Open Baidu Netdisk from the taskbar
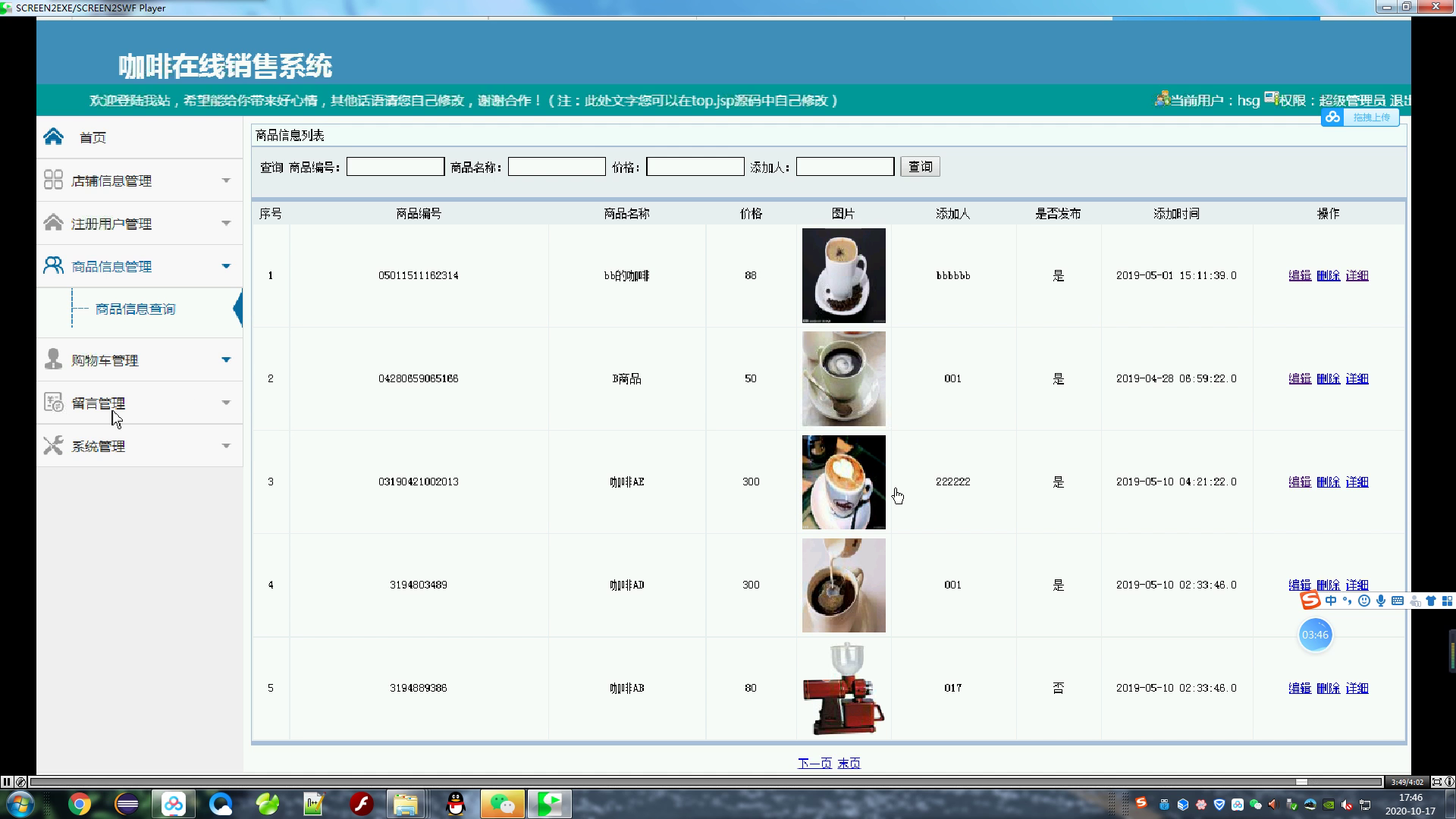 tap(174, 804)
